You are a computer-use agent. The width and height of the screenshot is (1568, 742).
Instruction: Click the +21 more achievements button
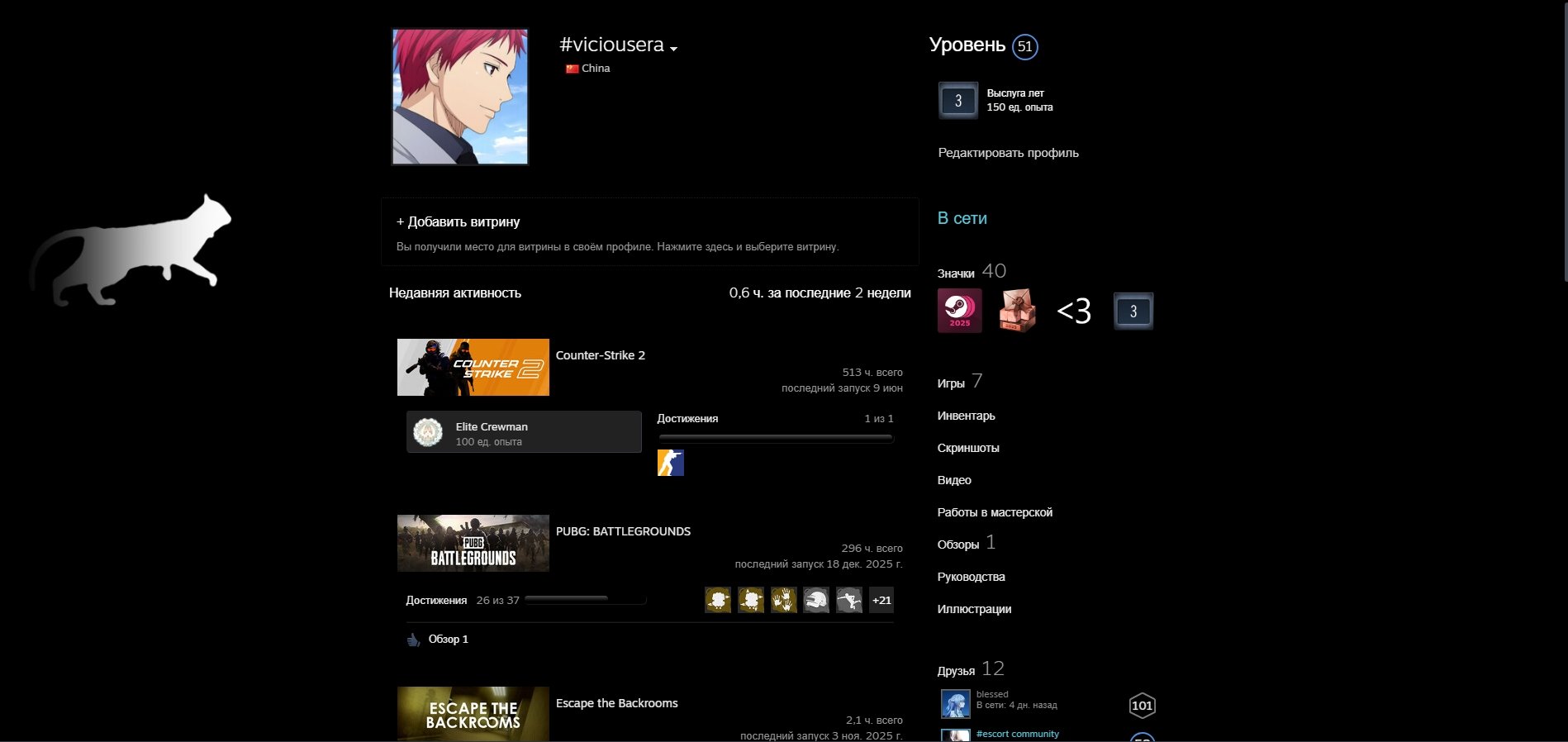pyautogui.click(x=881, y=600)
